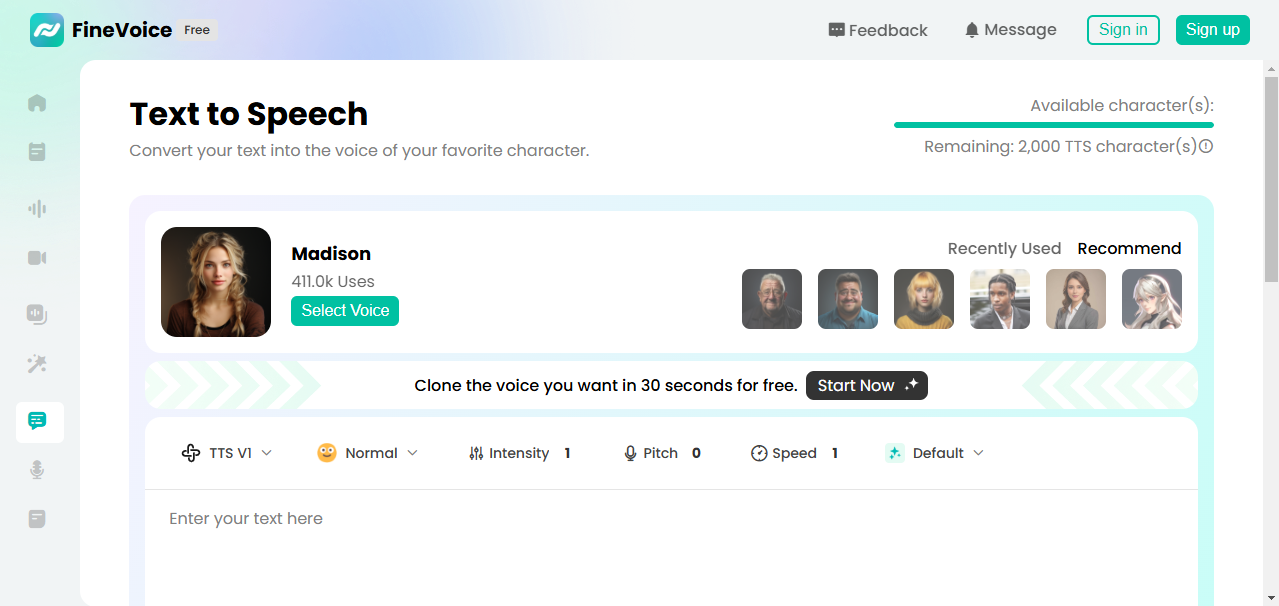Viewport: 1279px width, 606px height.
Task: Click the Pitch control showing value 0
Action: (662, 452)
